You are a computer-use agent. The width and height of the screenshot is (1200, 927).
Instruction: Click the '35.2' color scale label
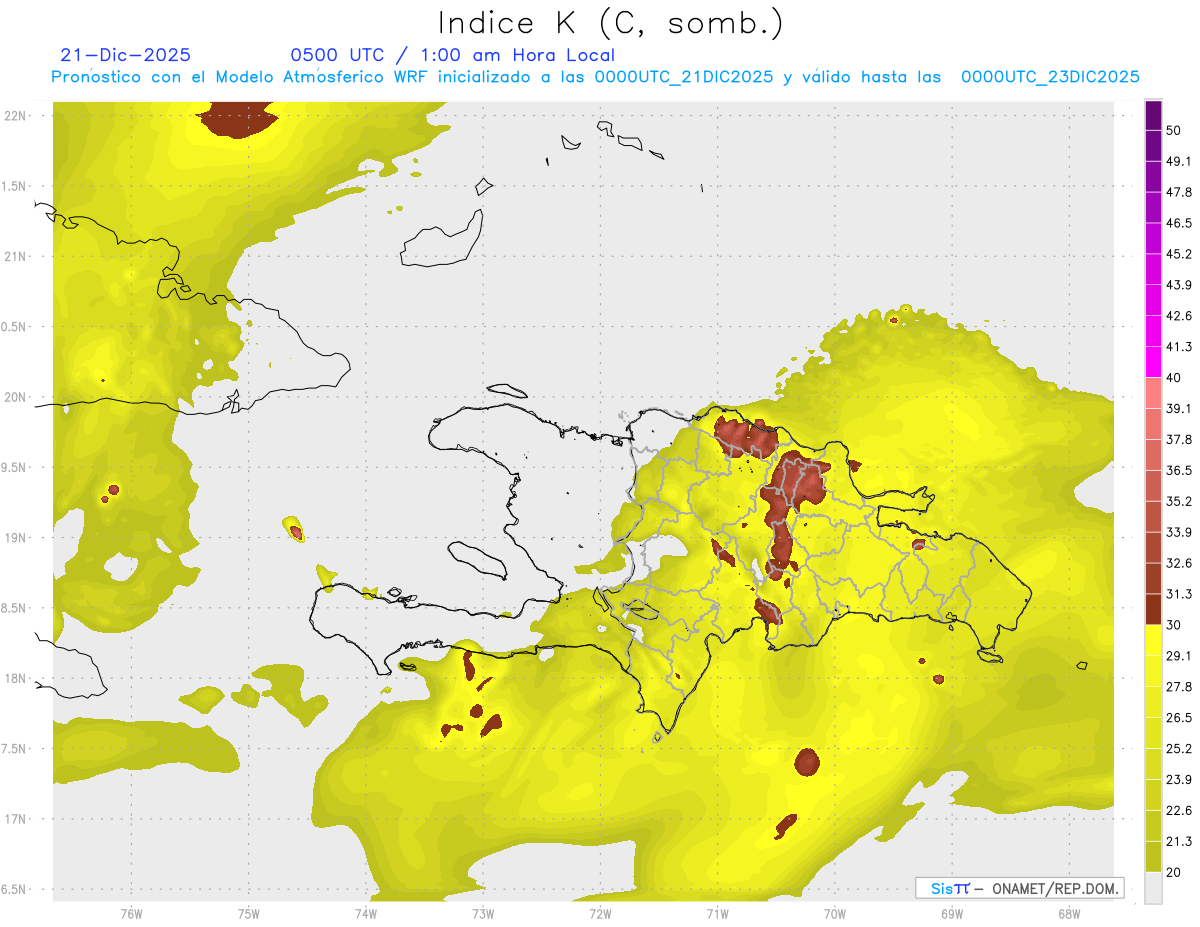[x=1179, y=501]
